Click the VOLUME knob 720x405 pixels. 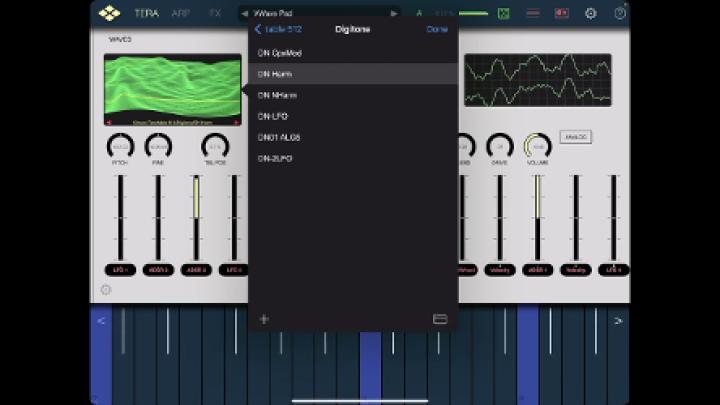pos(538,147)
